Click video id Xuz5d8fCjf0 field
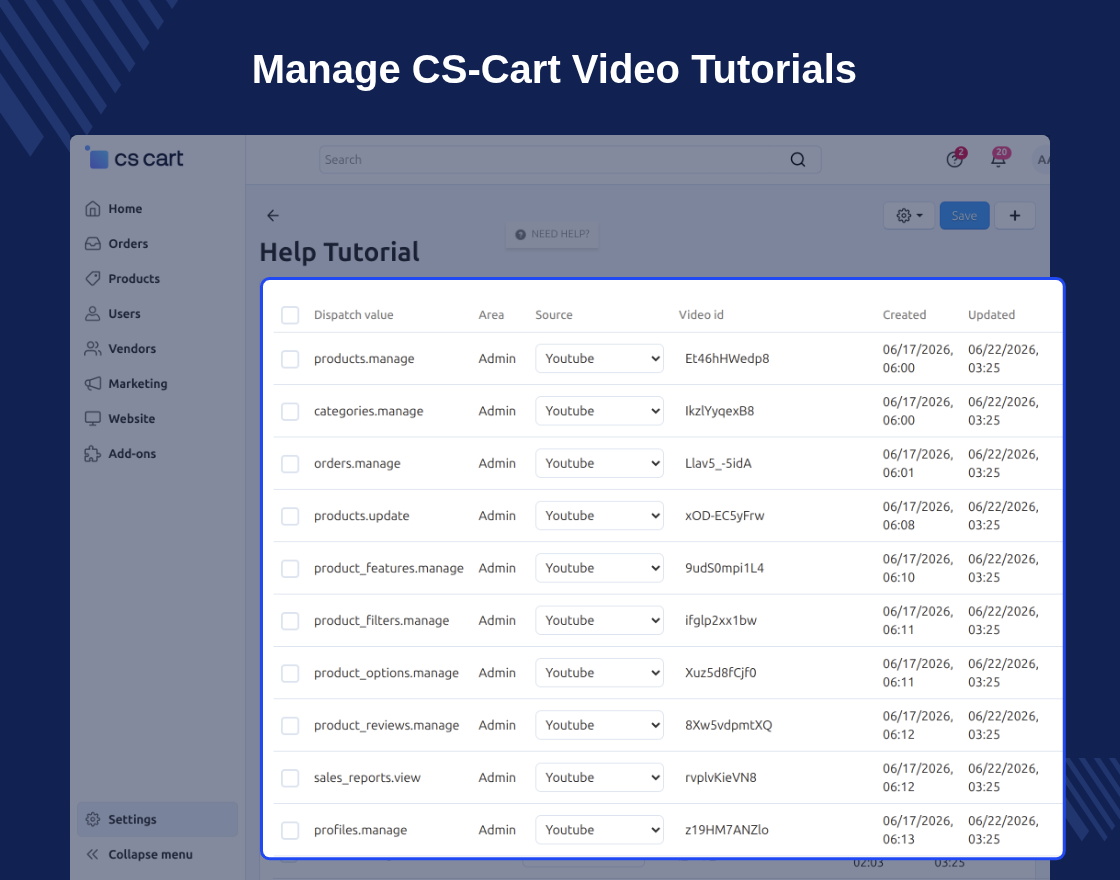The width and height of the screenshot is (1120, 880). (x=721, y=673)
